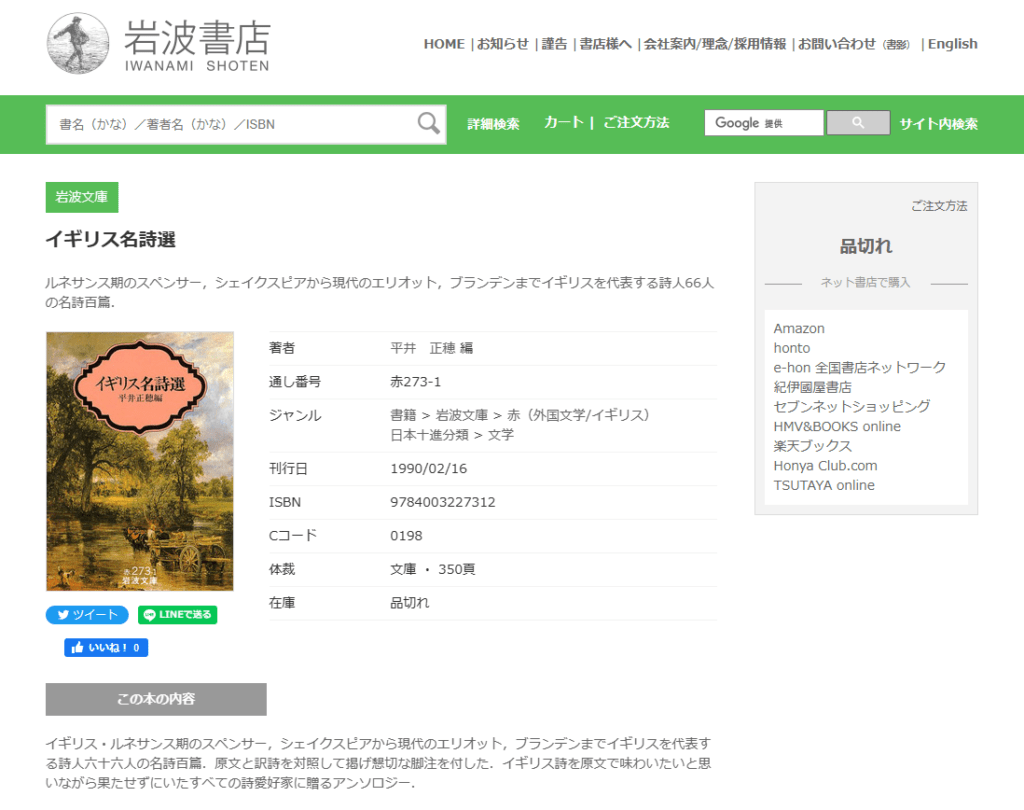Switch to the English site
Screen dimensions: 1024x810
(952, 44)
